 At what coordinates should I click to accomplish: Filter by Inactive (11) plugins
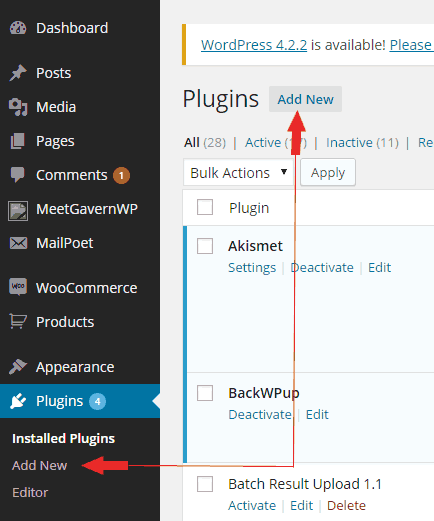pyautogui.click(x=362, y=143)
